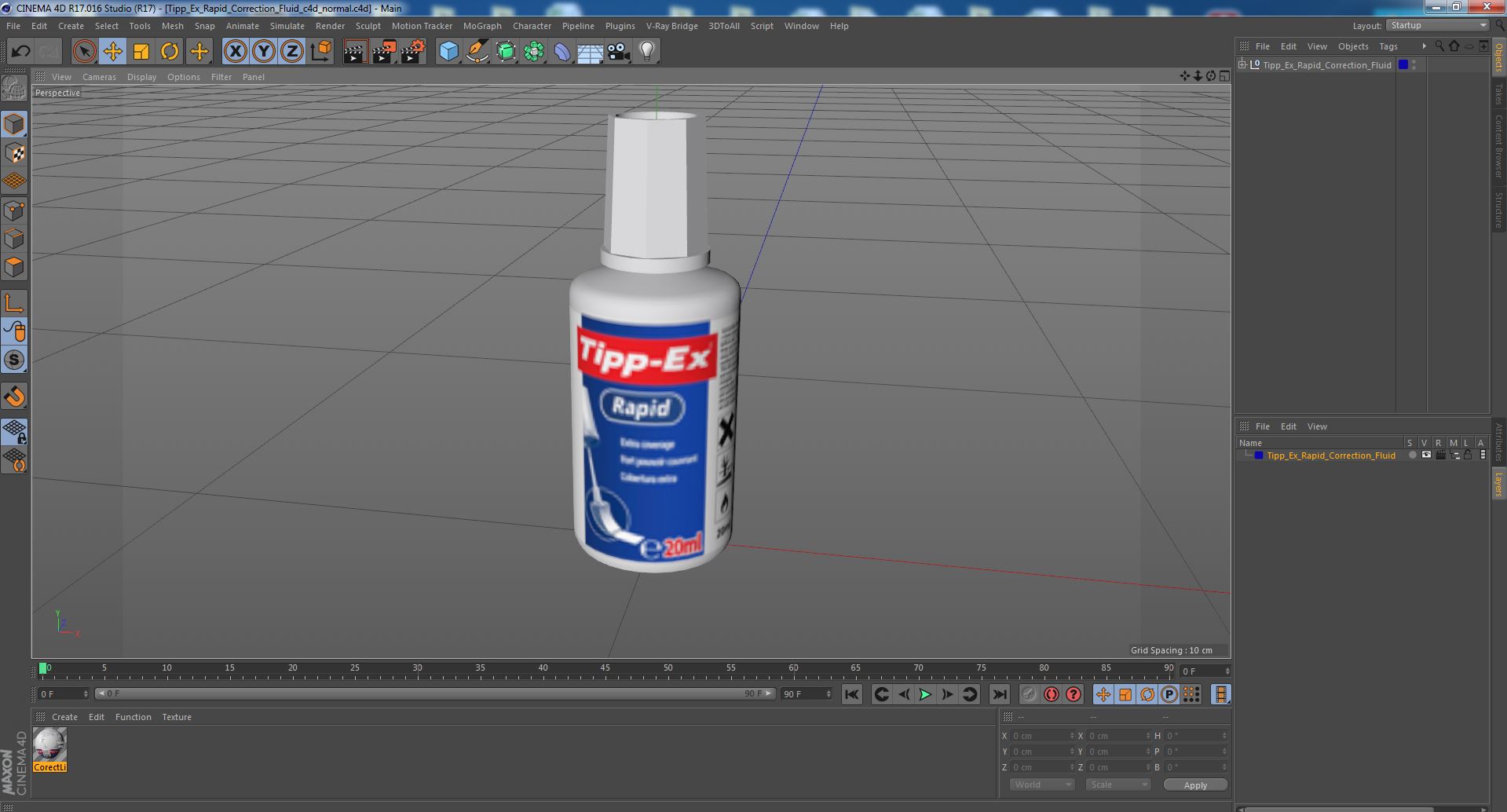Screen dimensions: 1507x812
Task: Click the X position input field
Action: click(1042, 736)
